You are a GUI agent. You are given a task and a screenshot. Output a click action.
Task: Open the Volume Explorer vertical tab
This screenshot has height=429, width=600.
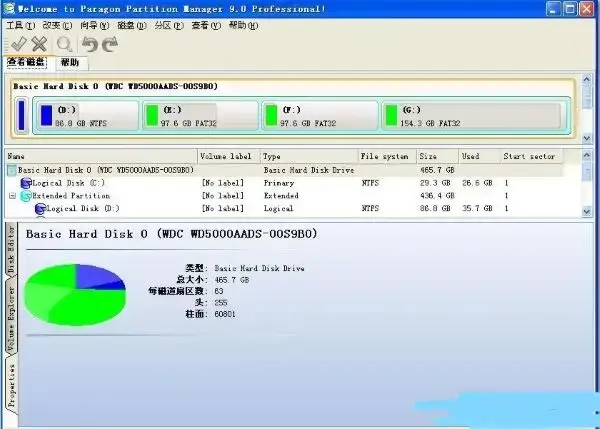11,319
